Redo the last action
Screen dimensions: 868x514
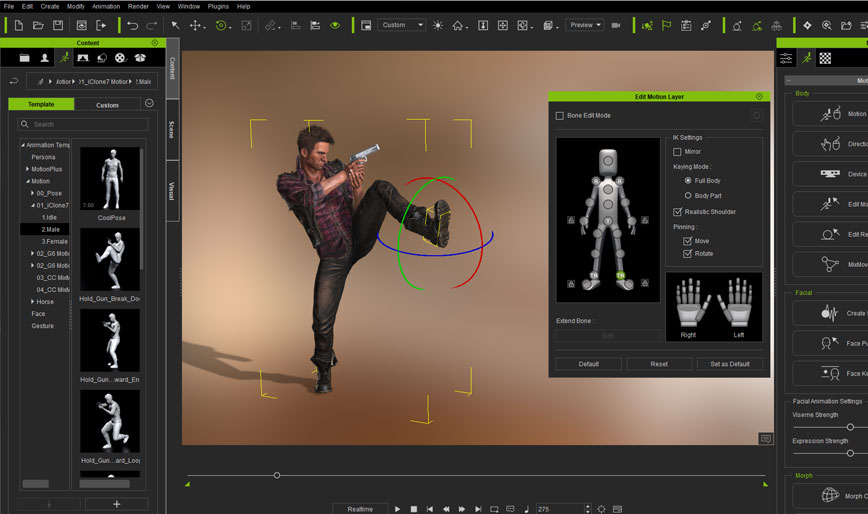point(152,25)
